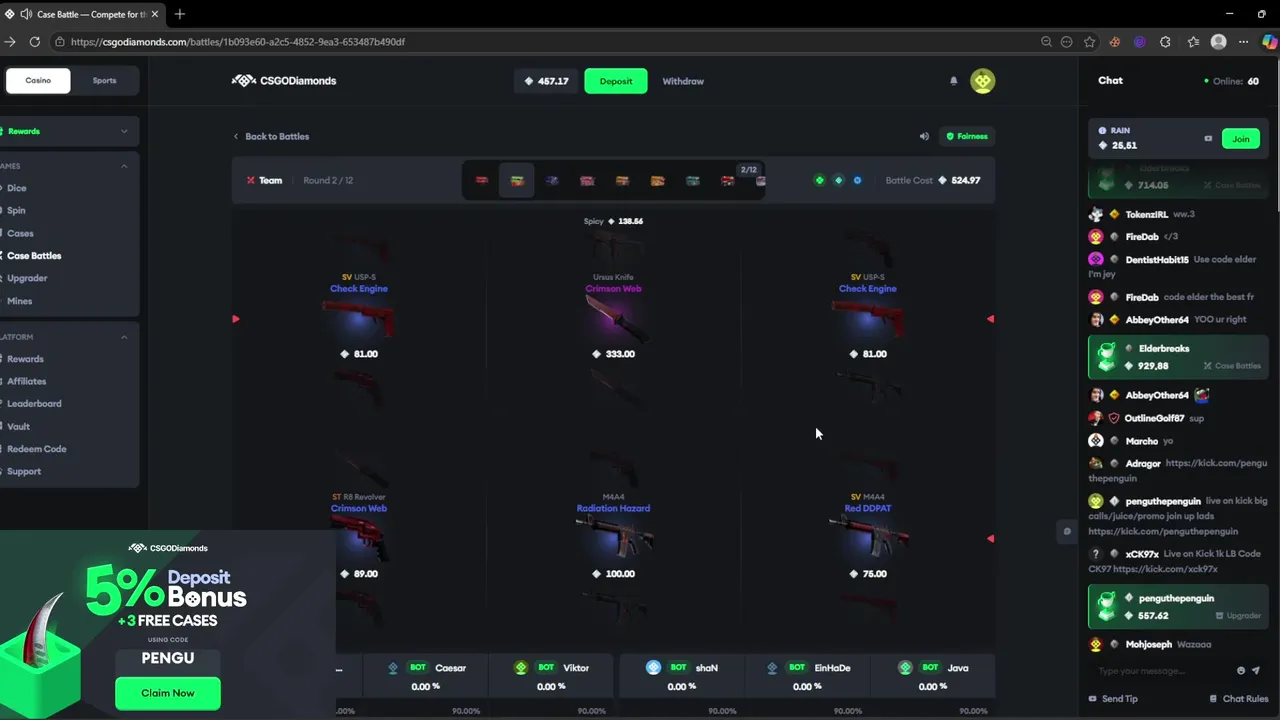
Task: Click the rain cash icon beside Join
Action: (1208, 139)
